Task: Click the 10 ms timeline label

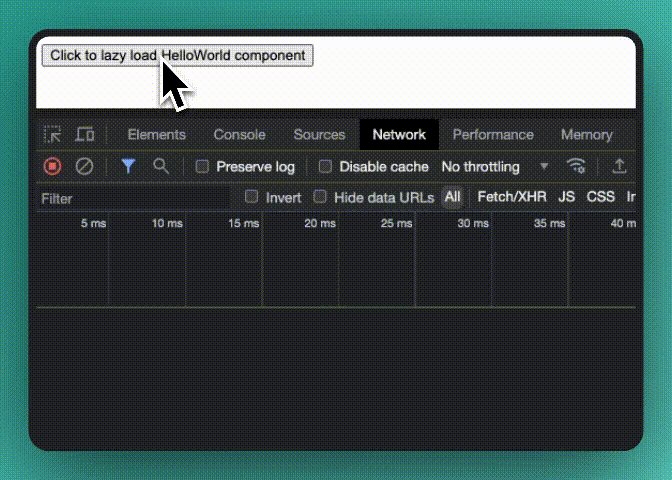Action: (167, 223)
